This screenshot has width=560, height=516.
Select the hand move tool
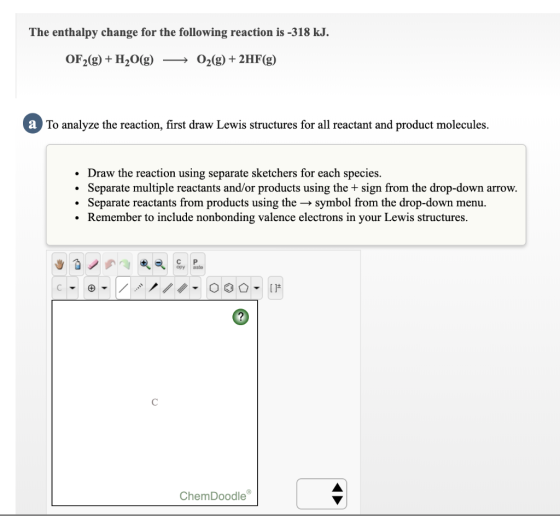pyautogui.click(x=59, y=264)
